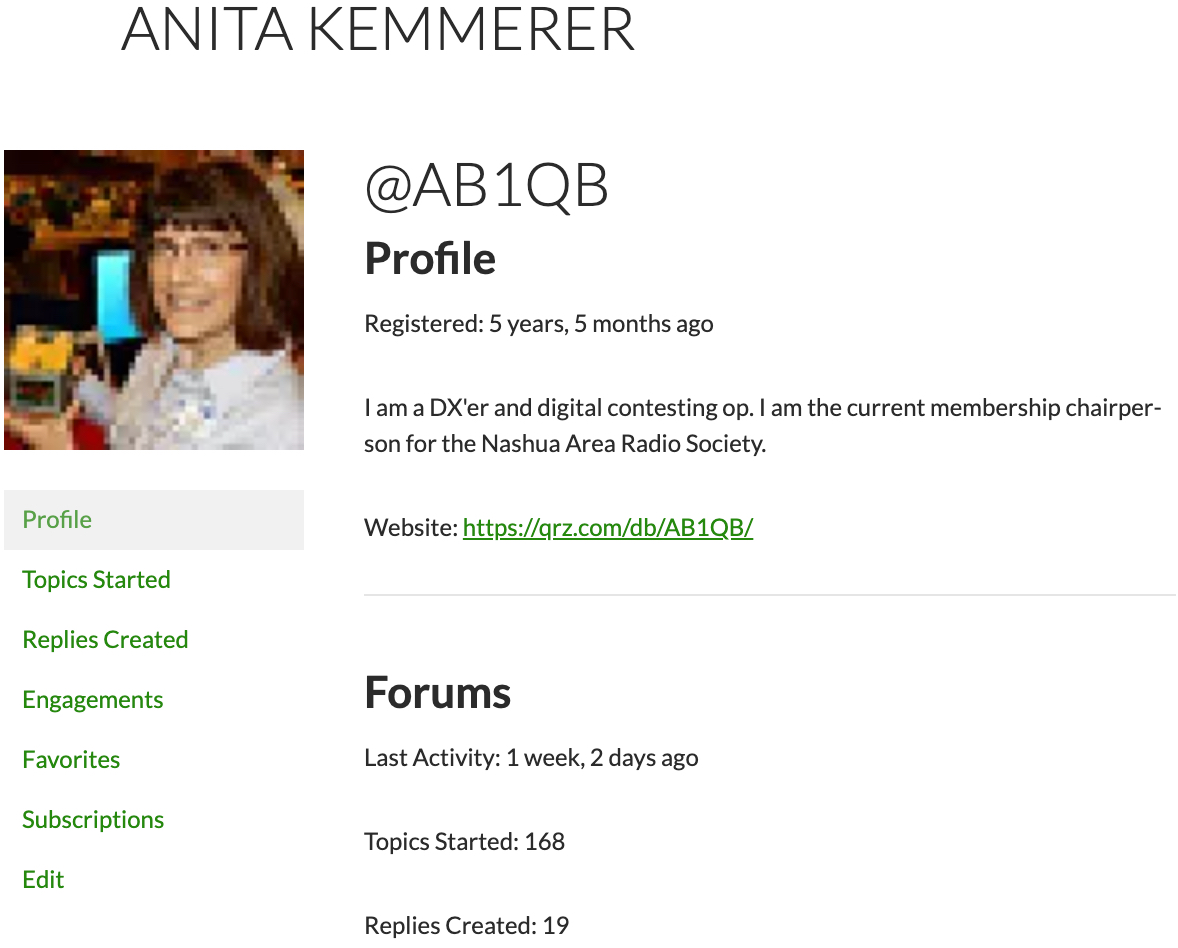Open the Subscriptions page
Screen dimensions: 1178x948
(x=93, y=820)
